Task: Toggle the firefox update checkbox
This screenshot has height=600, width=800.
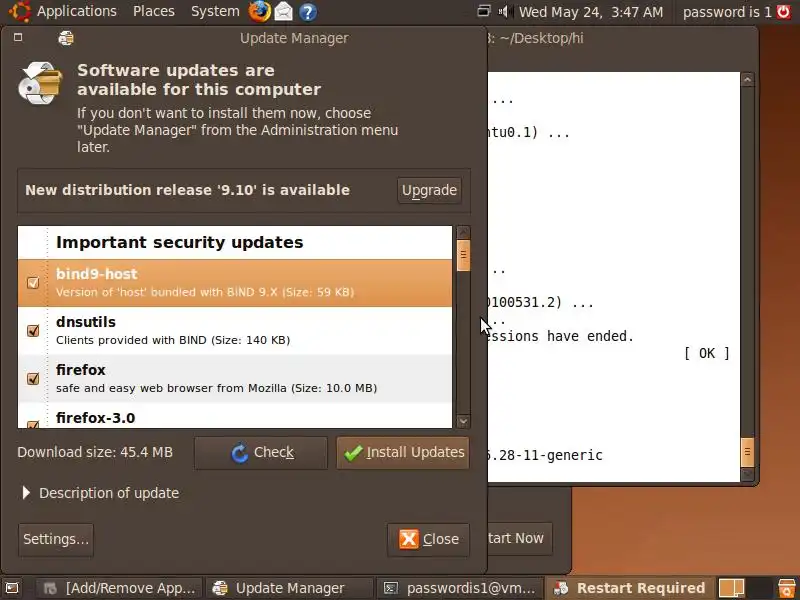Action: pos(33,379)
